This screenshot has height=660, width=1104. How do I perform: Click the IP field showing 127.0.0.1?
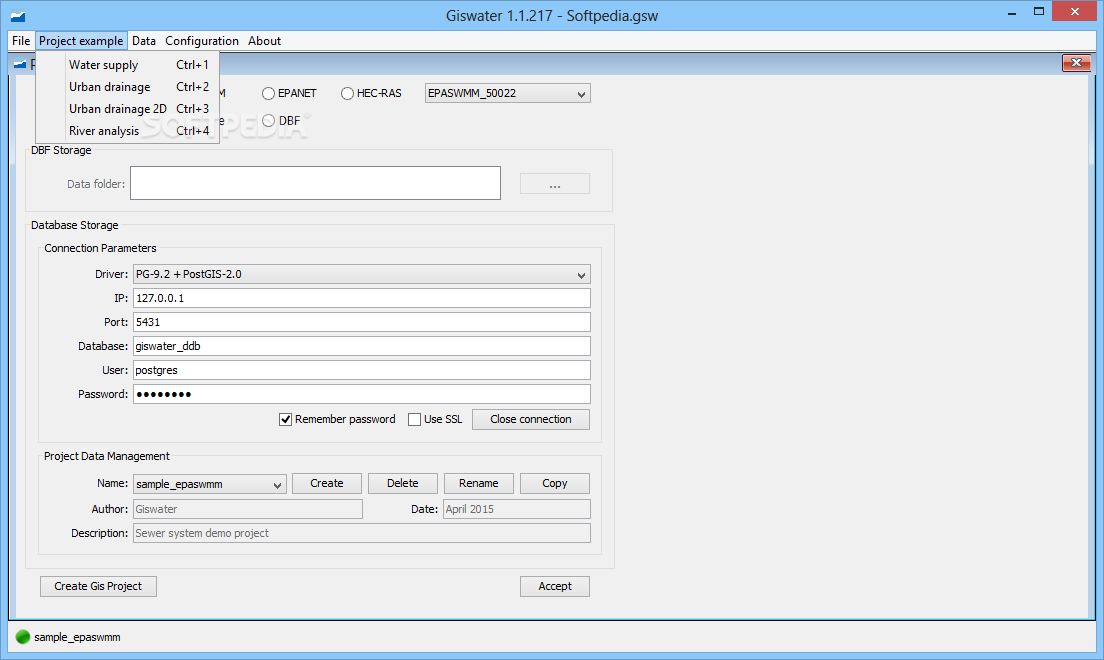click(x=362, y=298)
